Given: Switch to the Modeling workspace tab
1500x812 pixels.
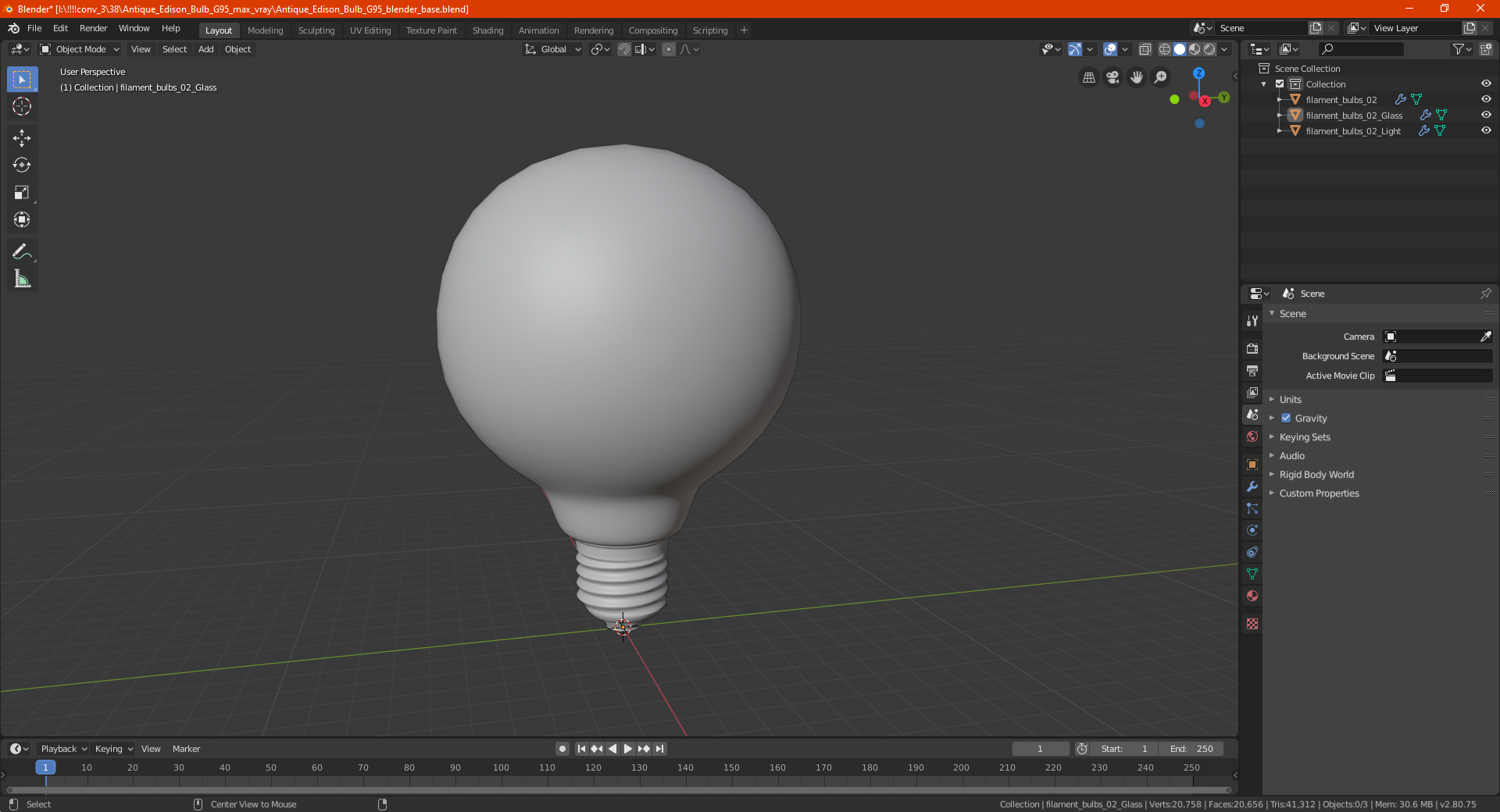Looking at the screenshot, I should pos(265,30).
